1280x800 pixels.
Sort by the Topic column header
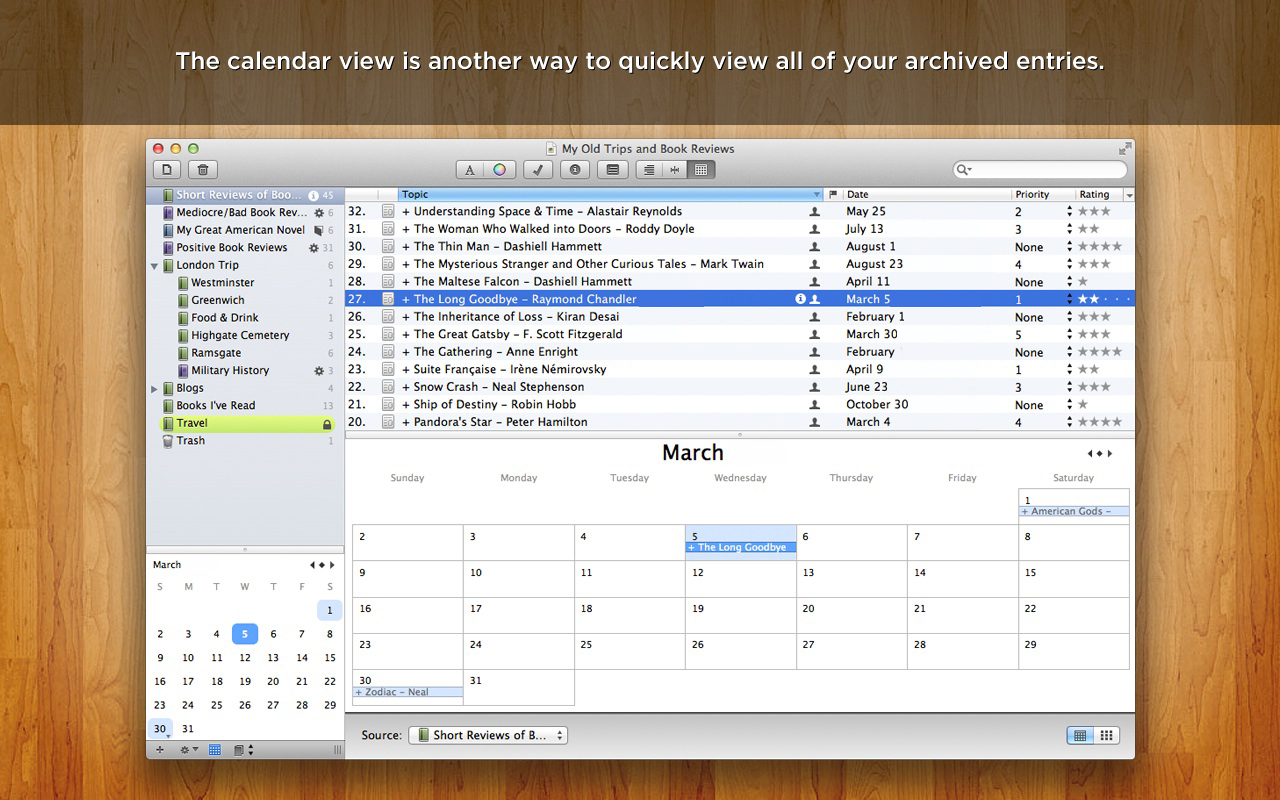pyautogui.click(x=610, y=194)
